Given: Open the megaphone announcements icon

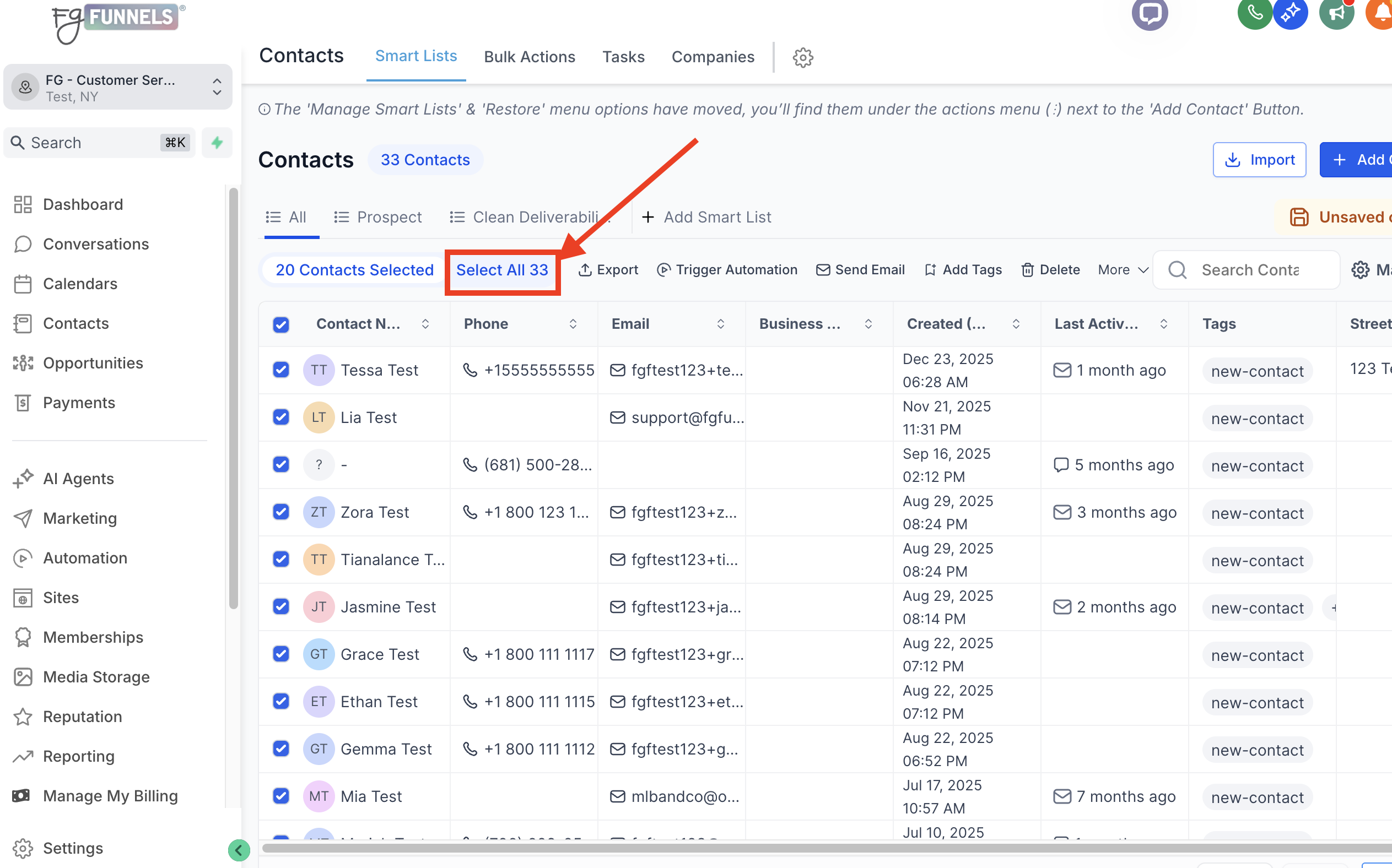Looking at the screenshot, I should pyautogui.click(x=1336, y=13).
